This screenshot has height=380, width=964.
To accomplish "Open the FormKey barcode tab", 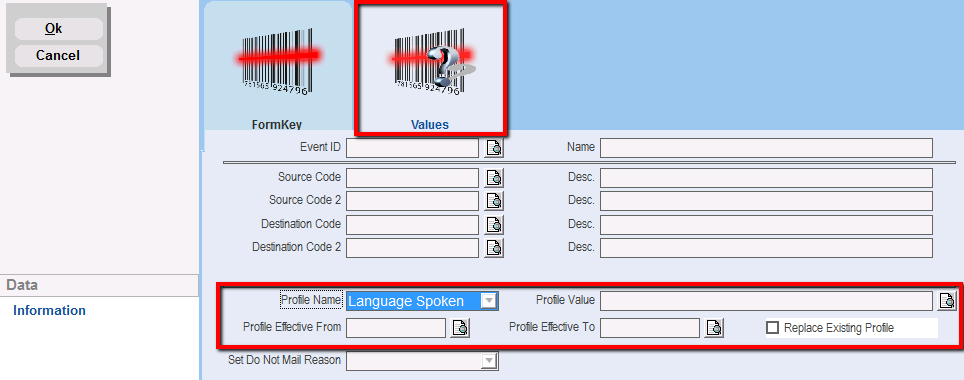I will pos(277,66).
